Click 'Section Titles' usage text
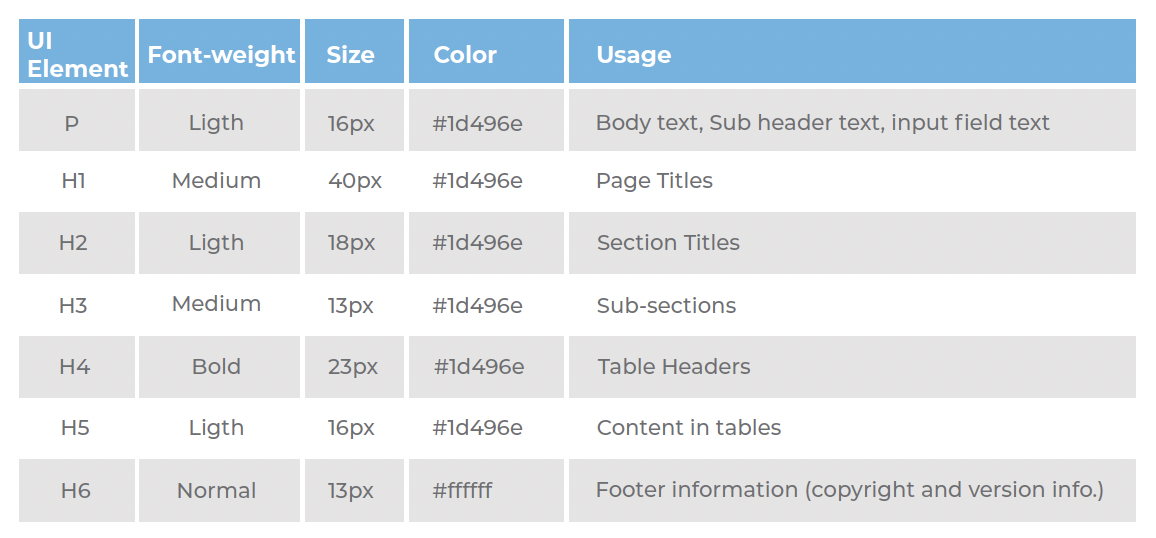Image resolution: width=1156 pixels, height=538 pixels. click(x=668, y=243)
